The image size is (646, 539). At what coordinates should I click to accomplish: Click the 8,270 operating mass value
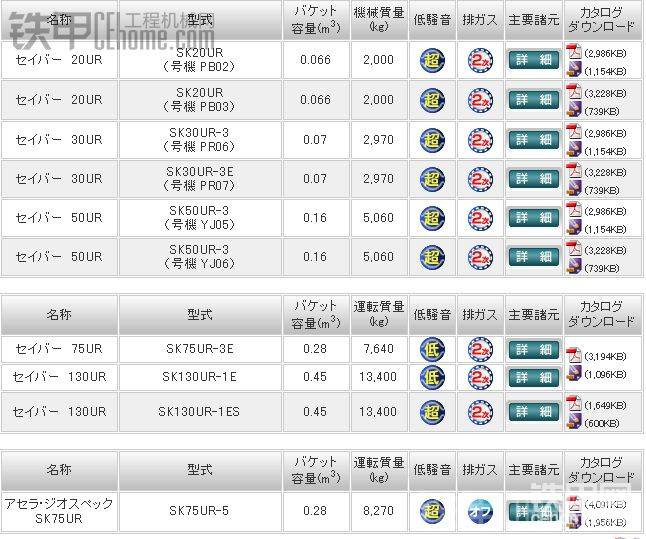click(x=378, y=511)
